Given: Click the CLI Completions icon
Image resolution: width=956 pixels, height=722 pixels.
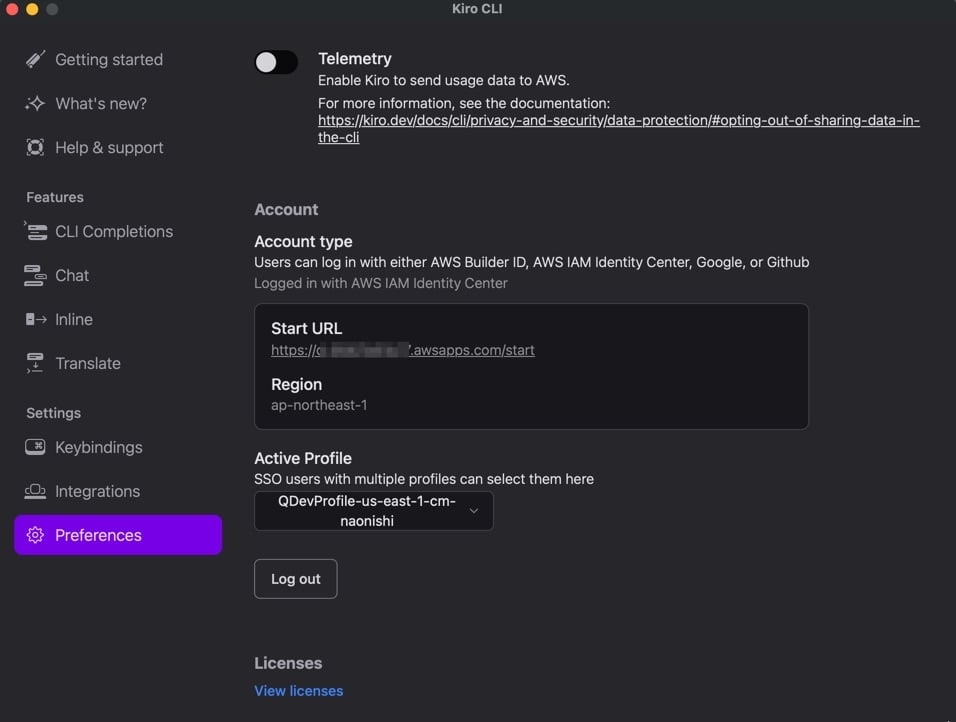Looking at the screenshot, I should [37, 231].
